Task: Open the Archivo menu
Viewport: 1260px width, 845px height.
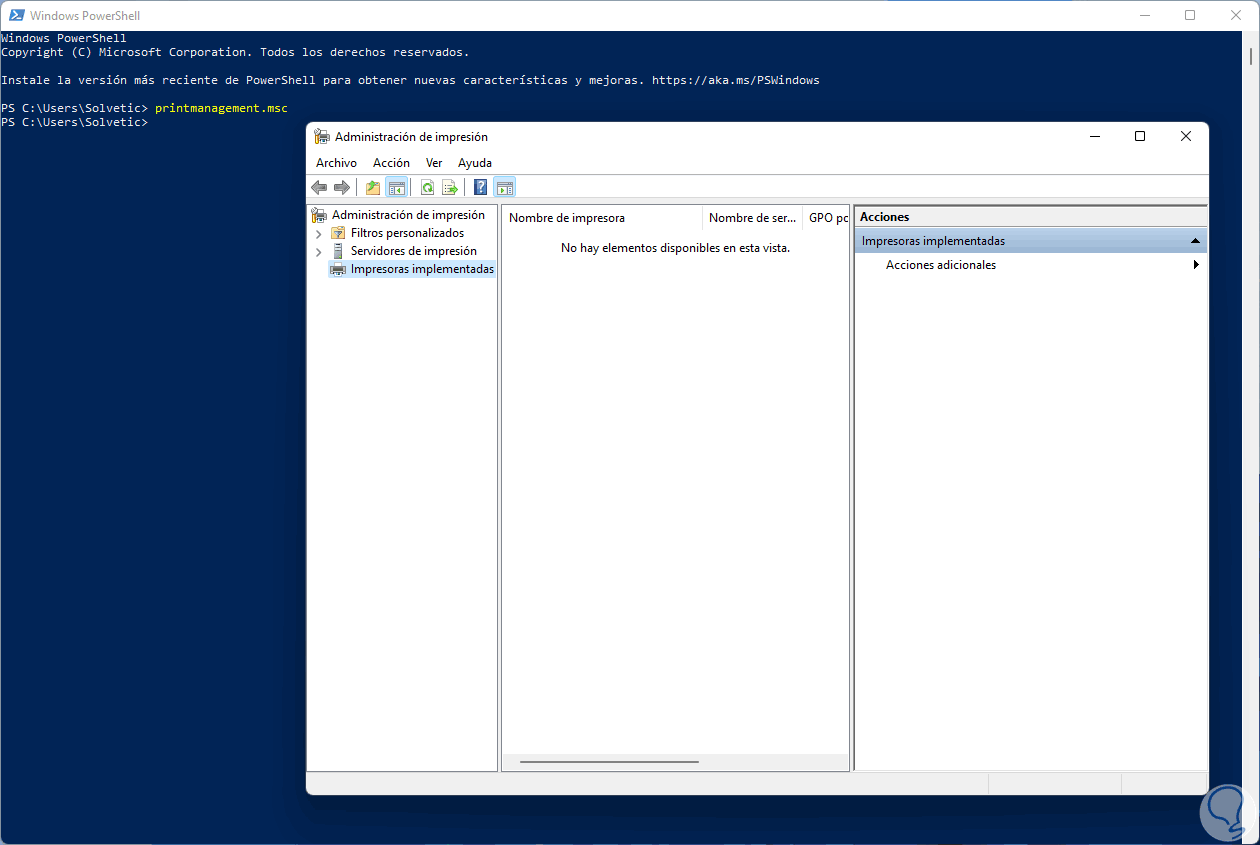Action: pos(336,163)
